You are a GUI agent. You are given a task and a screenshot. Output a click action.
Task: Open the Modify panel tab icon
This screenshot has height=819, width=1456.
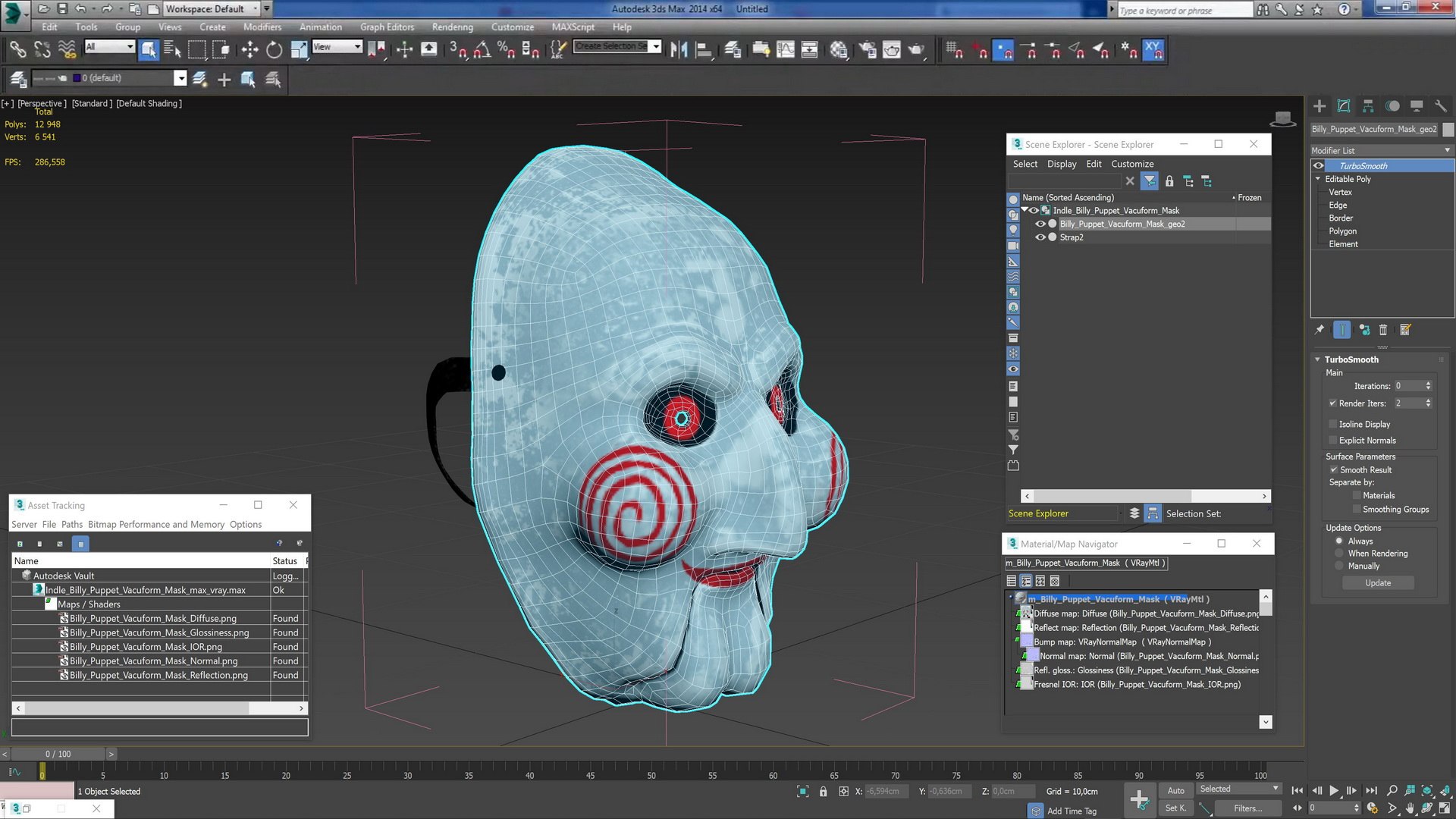(x=1344, y=106)
